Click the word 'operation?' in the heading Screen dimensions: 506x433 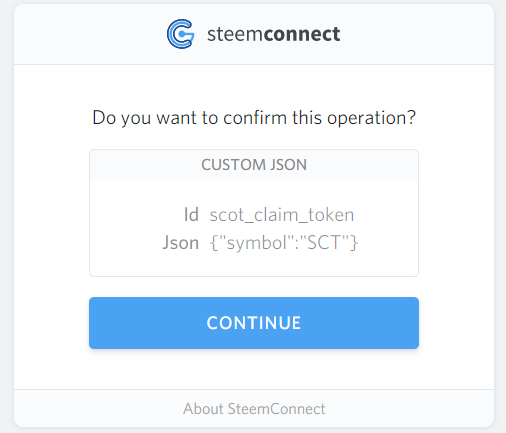click(371, 119)
